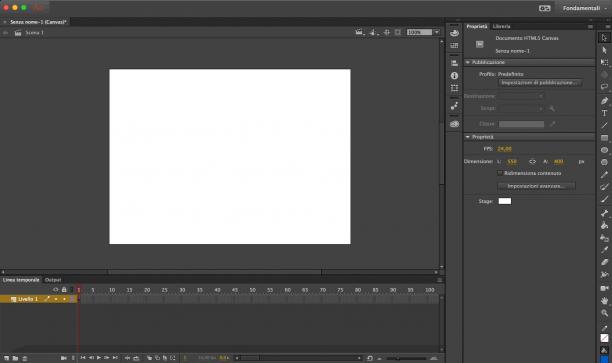Toggle layer visibility eye column header
612x363 pixels.
(55, 290)
